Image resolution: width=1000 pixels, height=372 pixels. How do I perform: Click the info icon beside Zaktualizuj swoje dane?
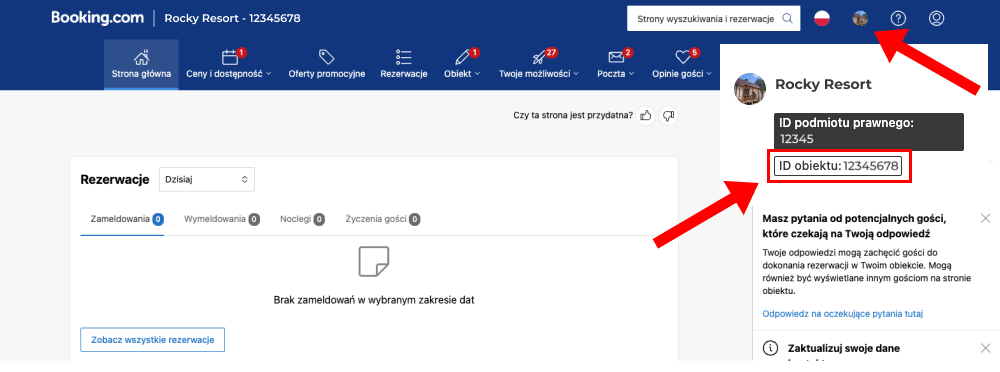pos(771,348)
